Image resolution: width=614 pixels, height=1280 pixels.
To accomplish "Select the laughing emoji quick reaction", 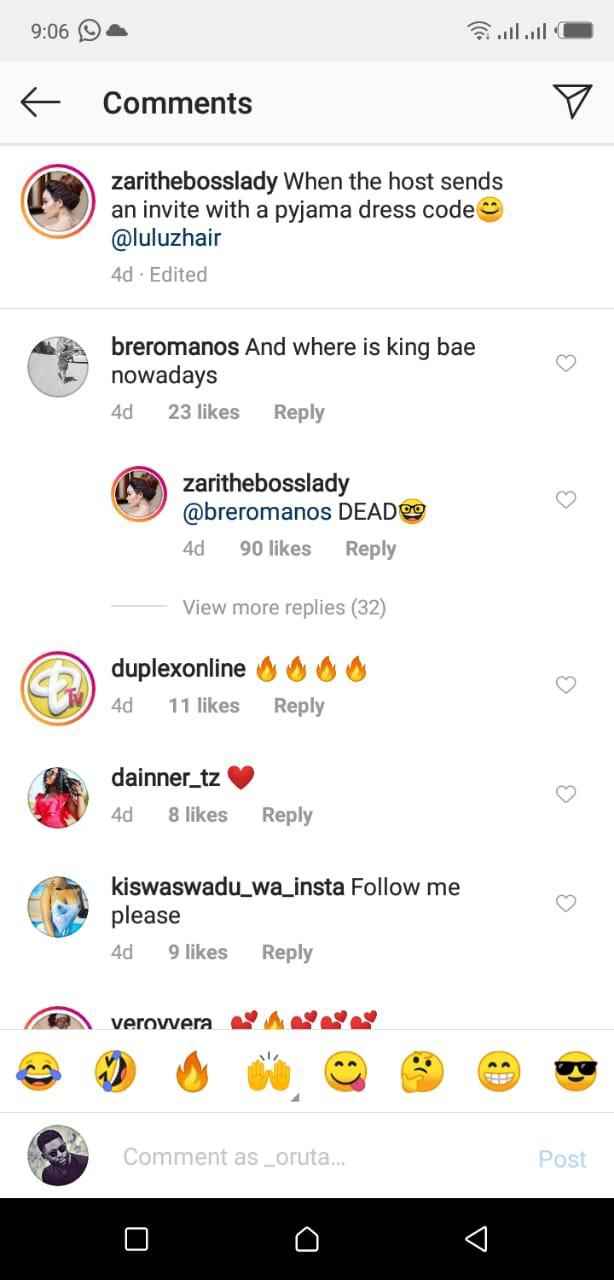I will point(38,1070).
